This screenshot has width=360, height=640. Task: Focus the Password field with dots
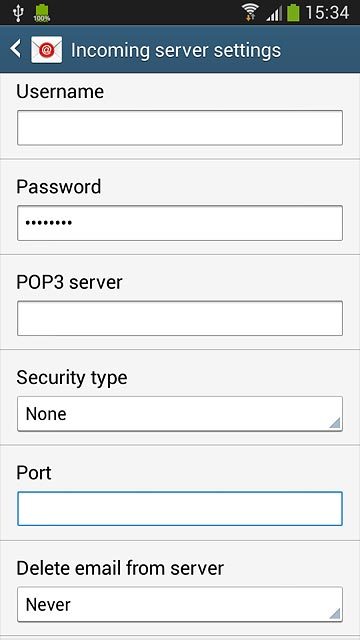(x=180, y=223)
